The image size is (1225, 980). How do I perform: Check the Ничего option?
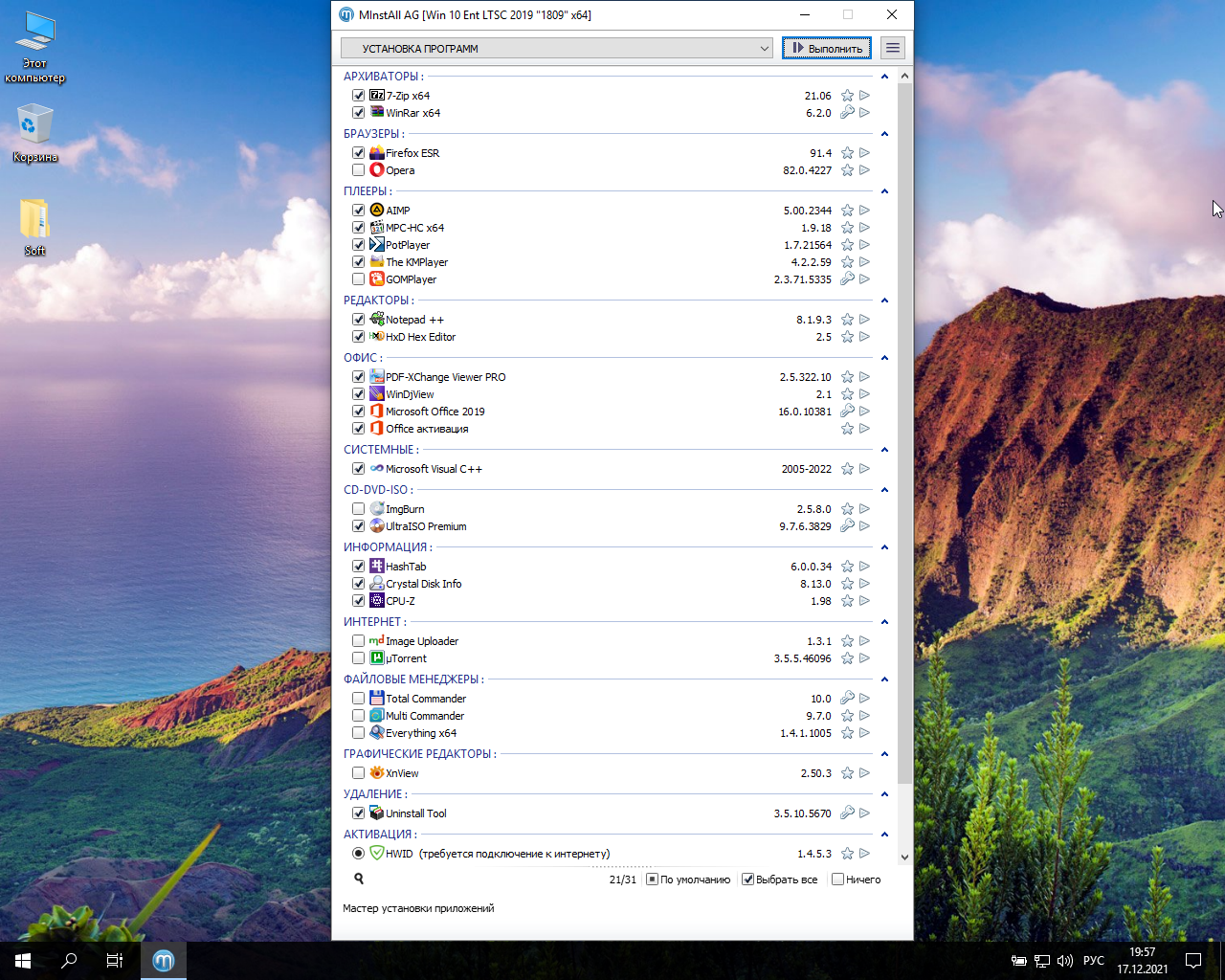[837, 880]
